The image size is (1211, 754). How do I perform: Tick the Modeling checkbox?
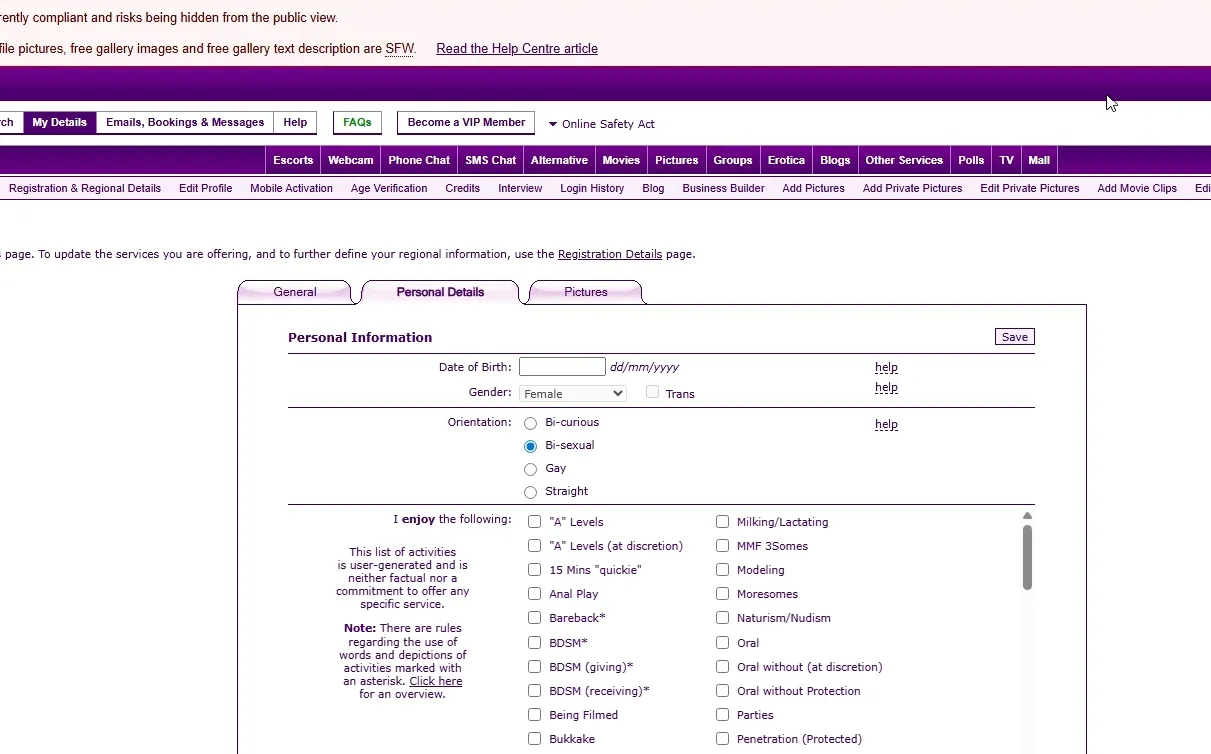pyautogui.click(x=722, y=570)
